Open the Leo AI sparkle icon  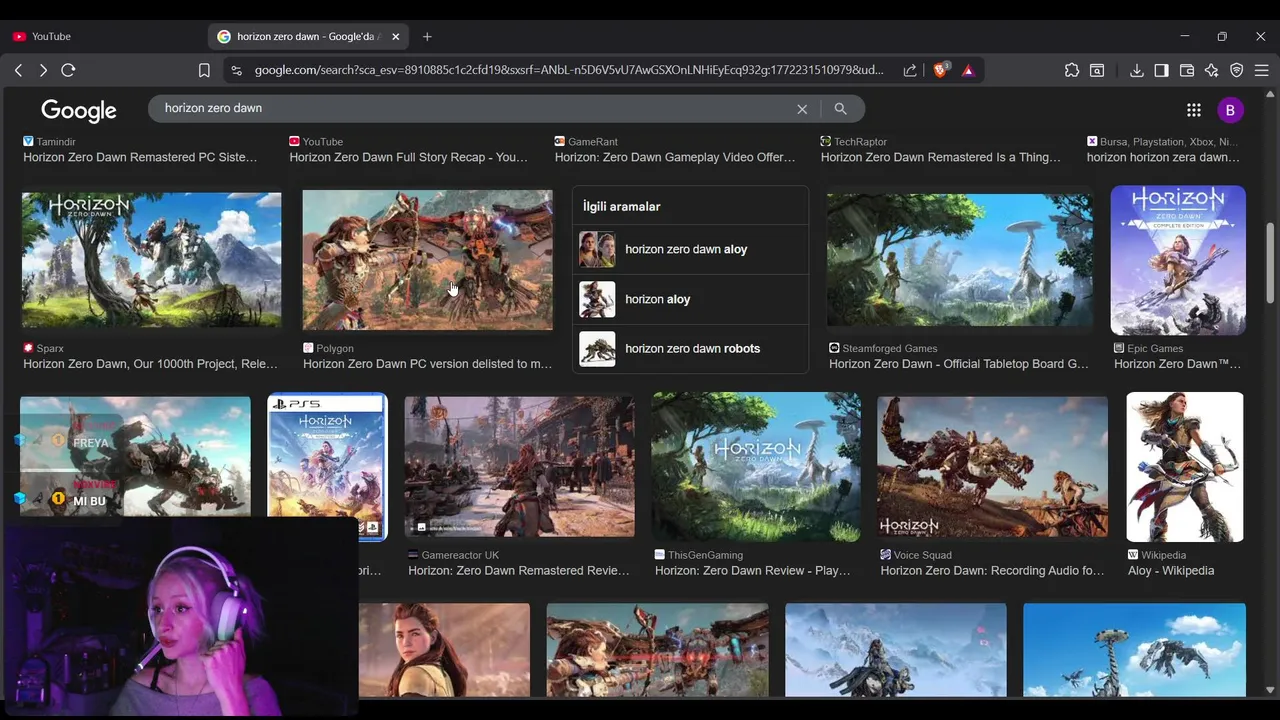[1212, 70]
